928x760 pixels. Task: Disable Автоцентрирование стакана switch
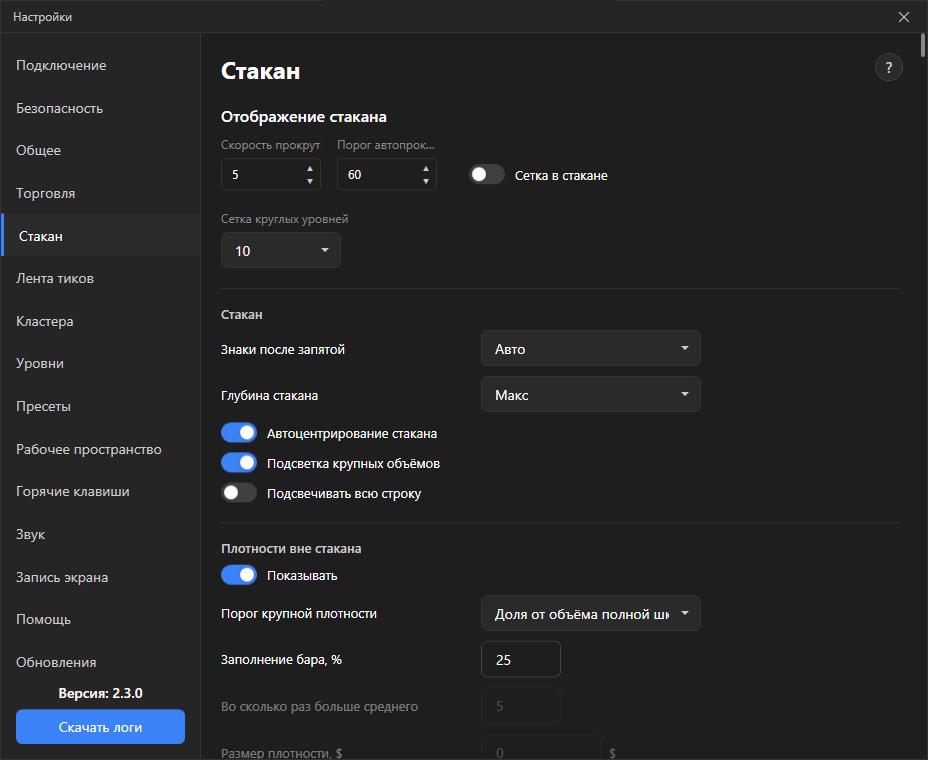coord(239,433)
